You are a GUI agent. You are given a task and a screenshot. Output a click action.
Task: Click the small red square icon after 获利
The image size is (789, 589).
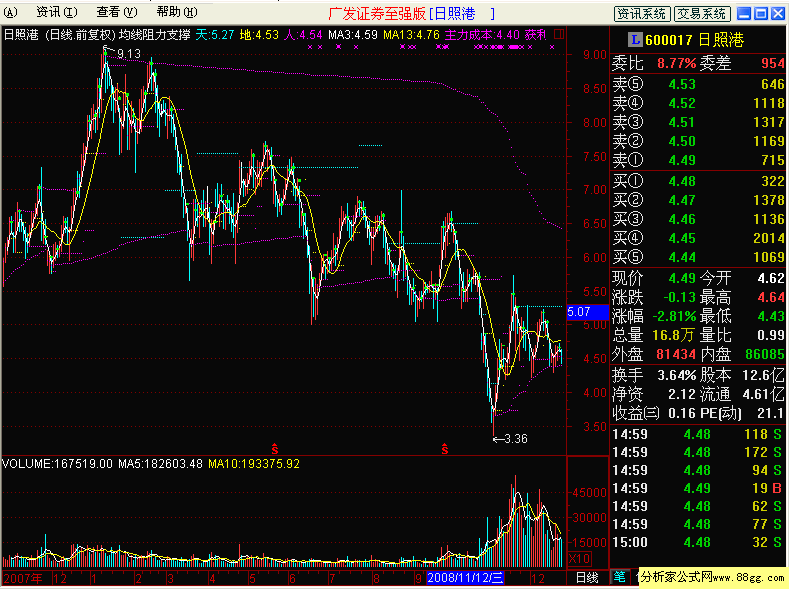(559, 34)
